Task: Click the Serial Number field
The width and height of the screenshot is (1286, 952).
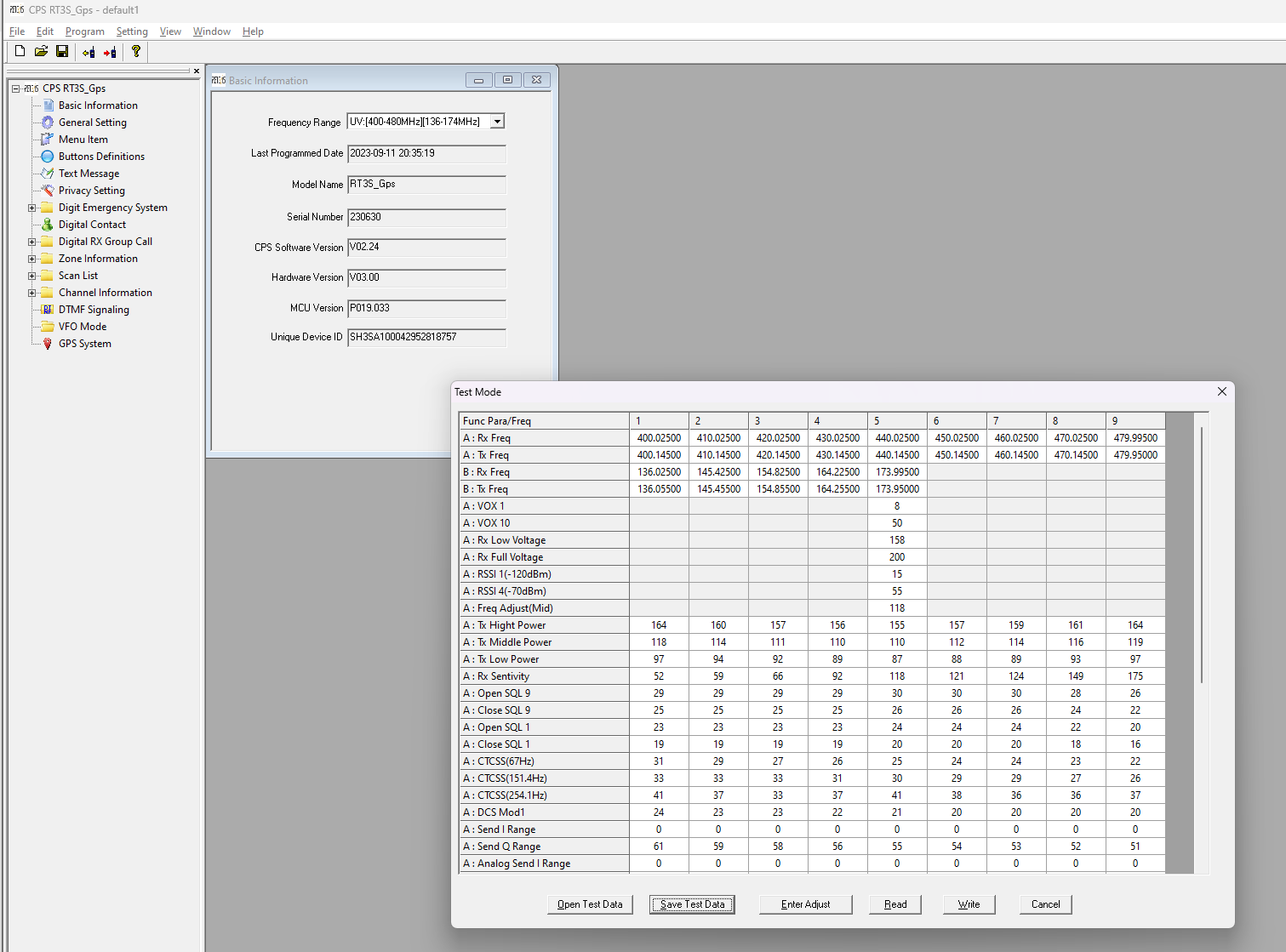Action: pyautogui.click(x=427, y=218)
